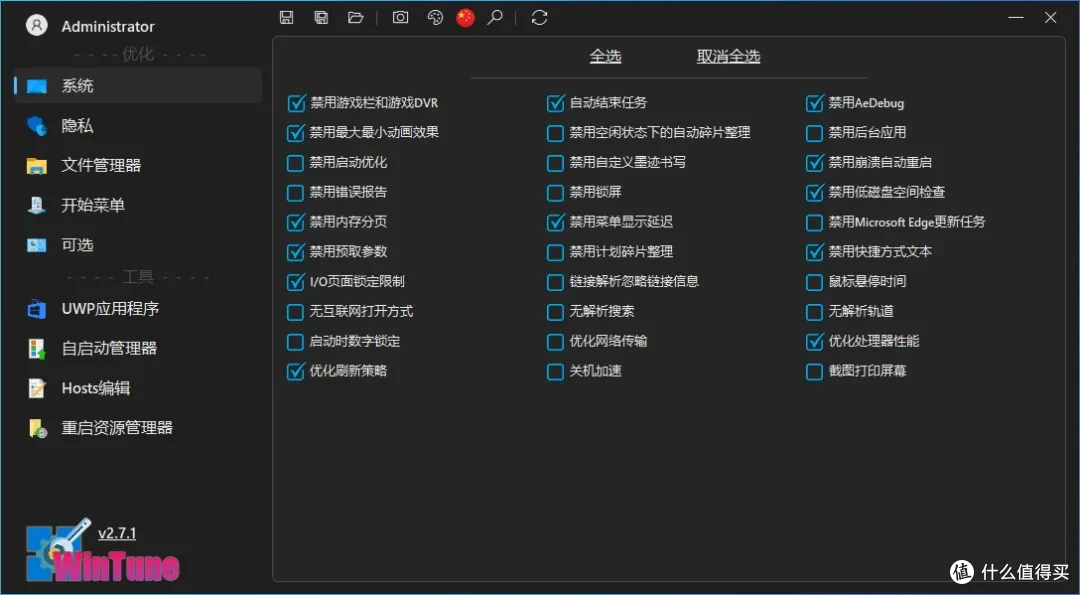Screen dimensions: 1080x595
Task: Uncheck 禁用游戏栏和游戏DVR checkbox
Action: tap(295, 103)
